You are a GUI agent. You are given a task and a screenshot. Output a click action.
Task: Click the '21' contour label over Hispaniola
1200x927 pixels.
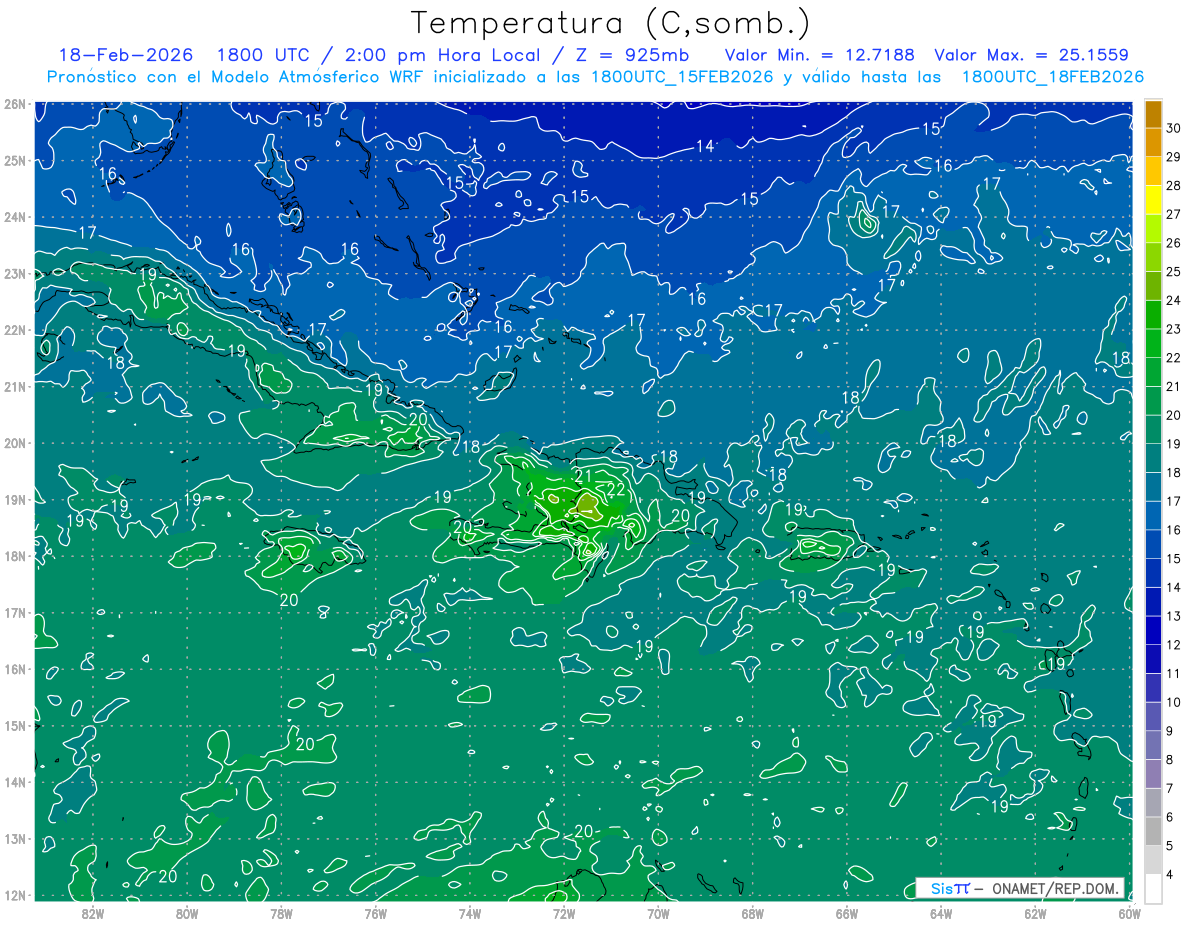pos(583,475)
